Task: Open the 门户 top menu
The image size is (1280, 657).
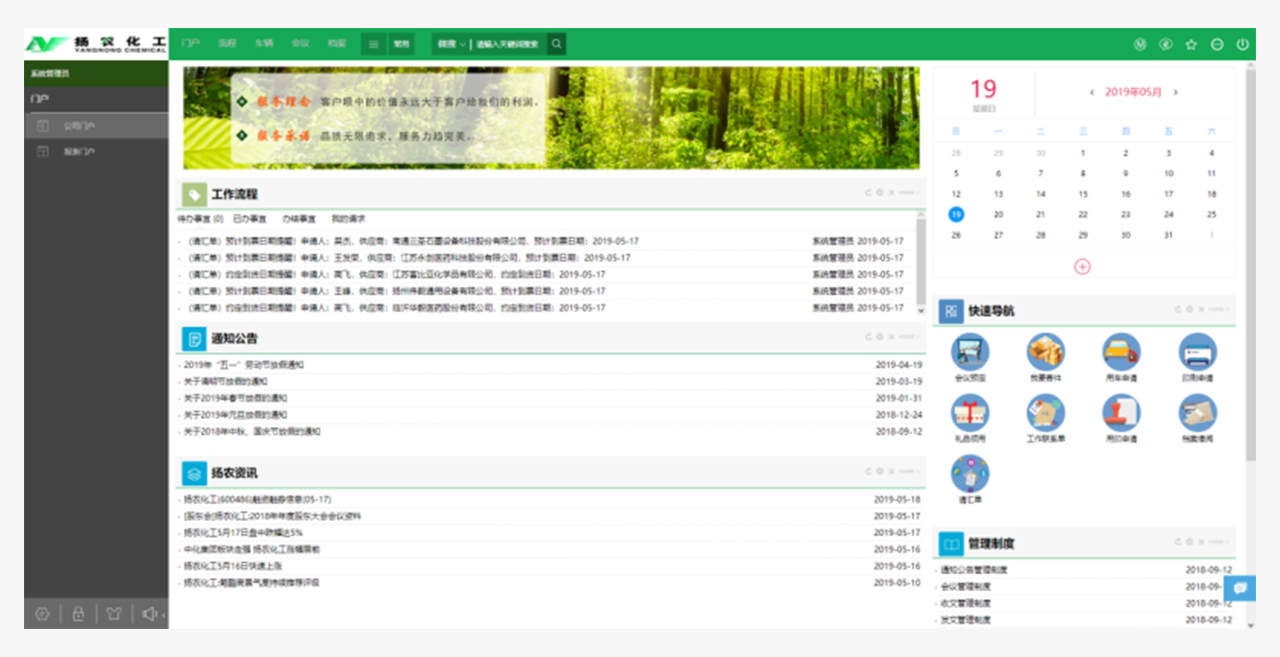Action: point(191,44)
